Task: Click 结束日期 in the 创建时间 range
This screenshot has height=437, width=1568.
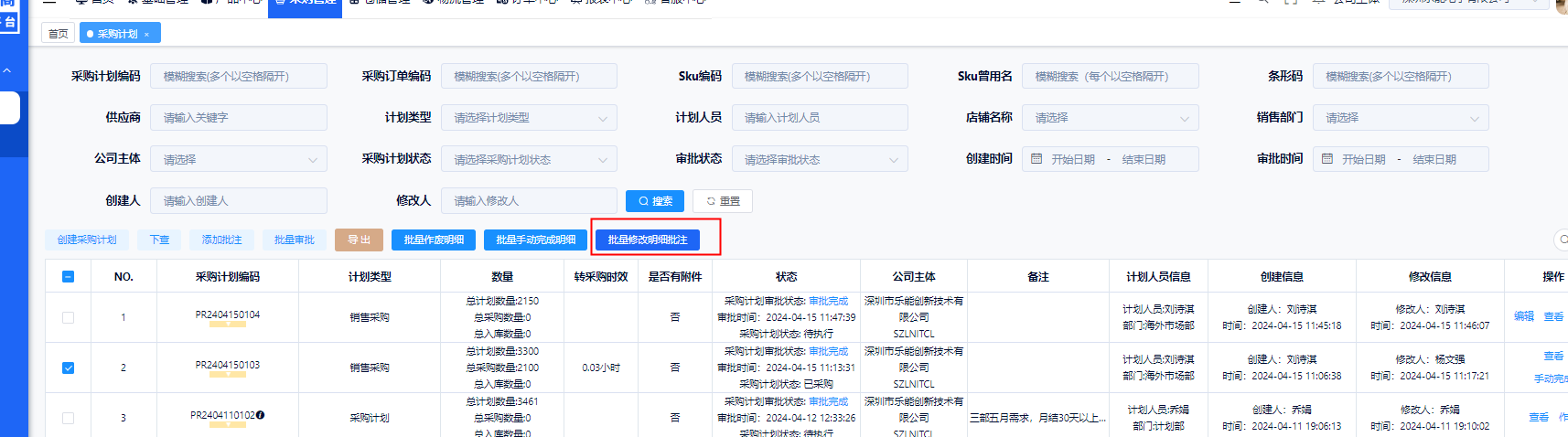Action: point(1144,159)
